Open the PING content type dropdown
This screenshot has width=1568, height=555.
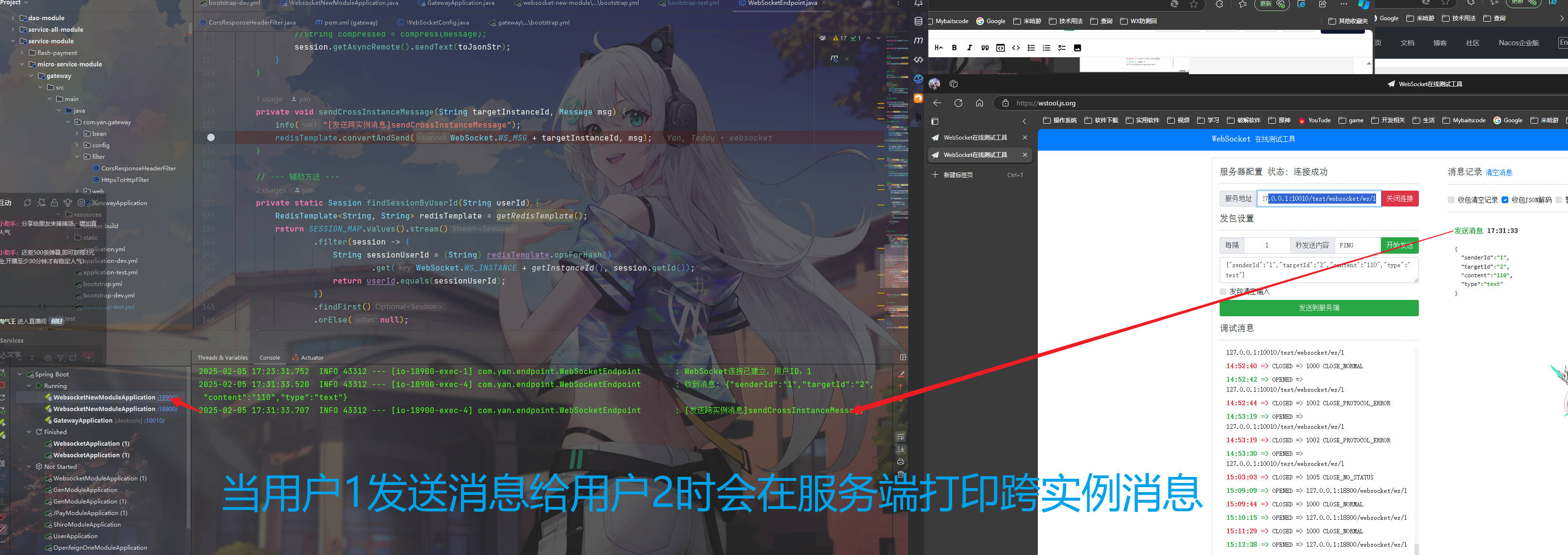pyautogui.click(x=1356, y=245)
